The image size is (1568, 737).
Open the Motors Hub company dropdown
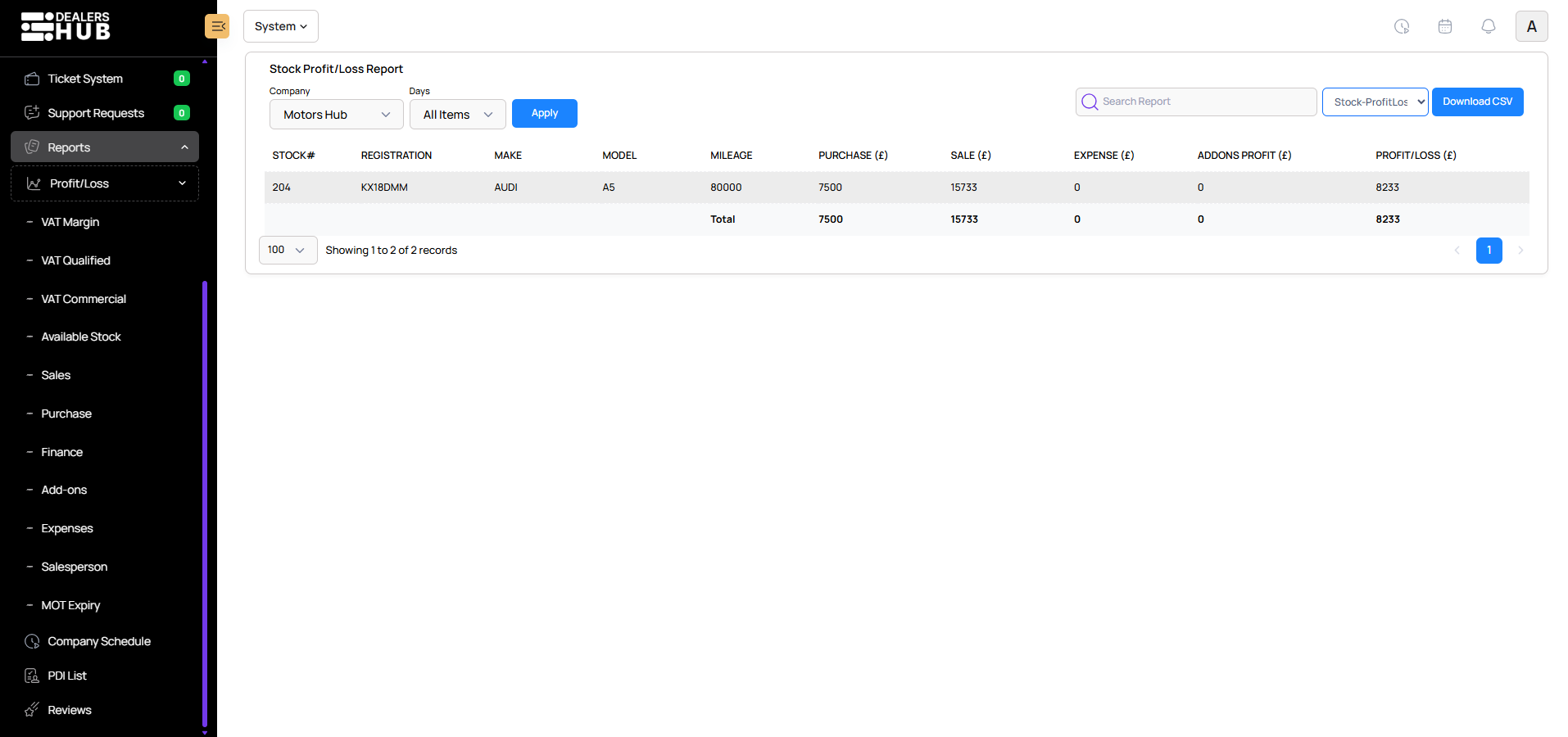pos(336,115)
